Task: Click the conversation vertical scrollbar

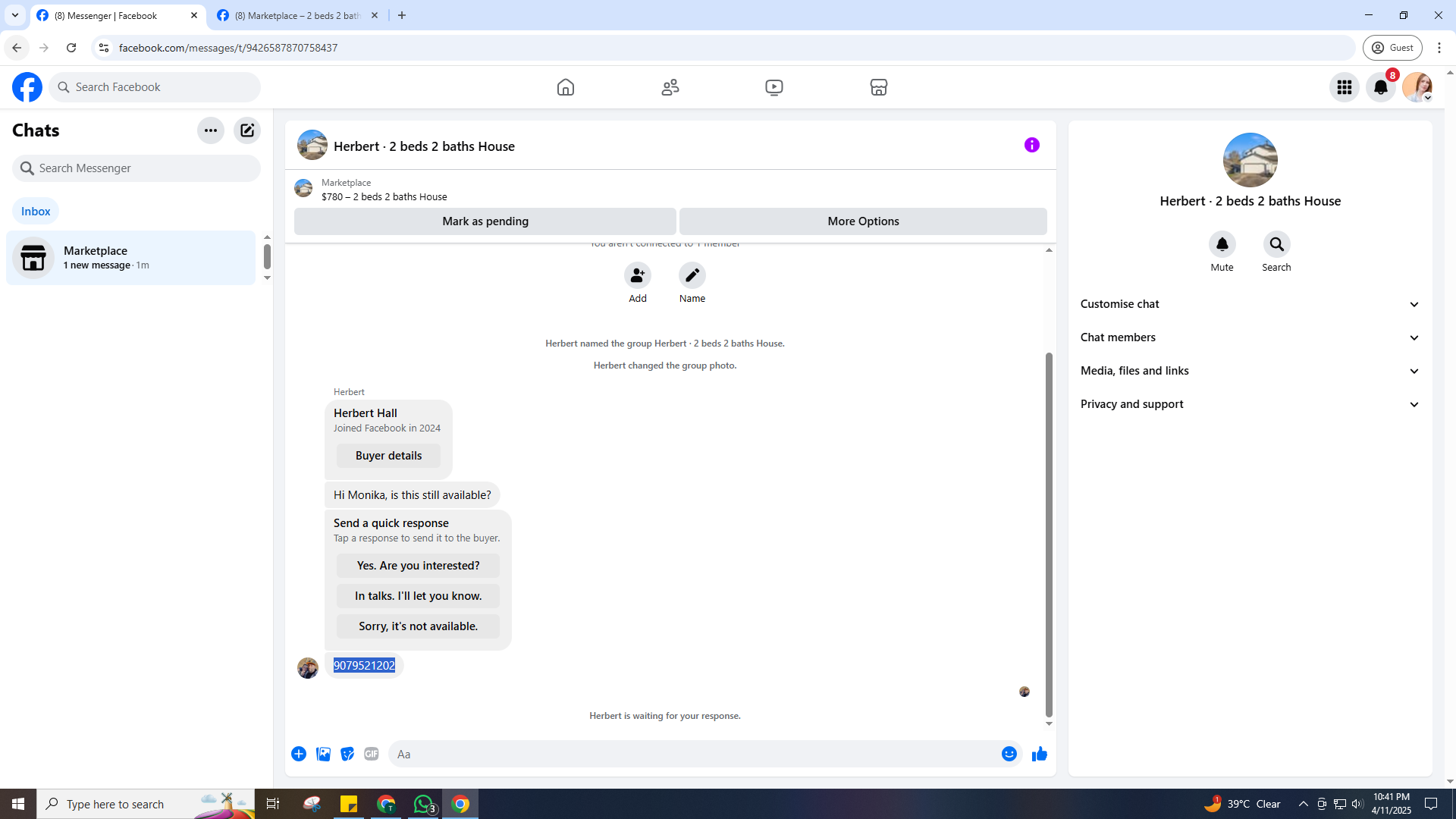Action: tap(1049, 535)
